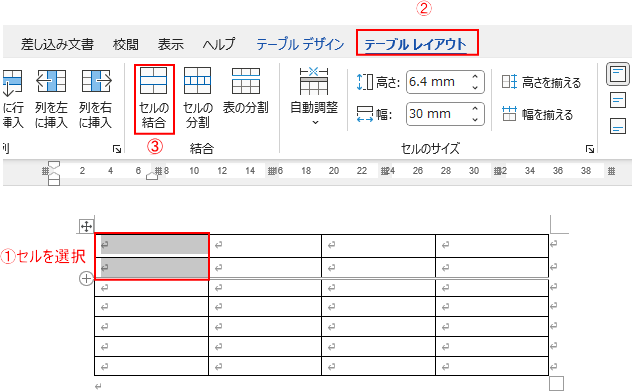Image resolution: width=632 pixels, height=391 pixels.
Task: Click the table move handle
Action: tap(86, 226)
